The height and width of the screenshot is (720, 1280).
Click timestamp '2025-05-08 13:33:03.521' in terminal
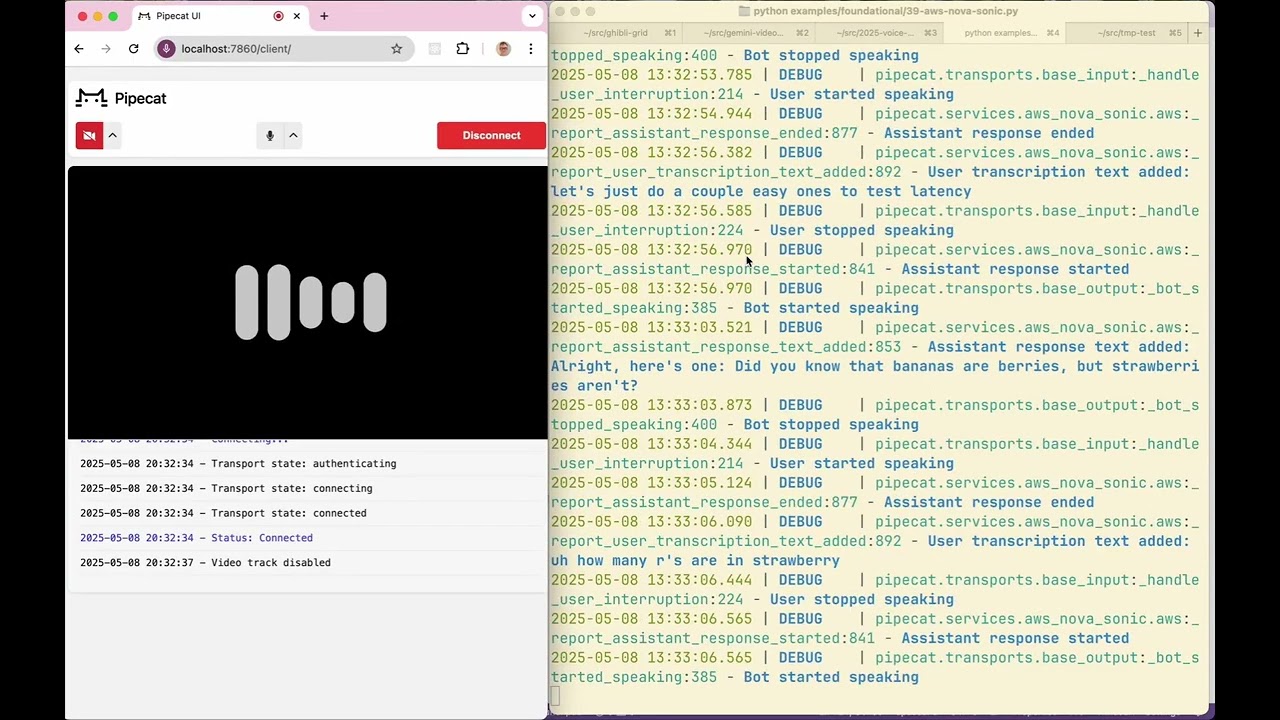coord(651,327)
